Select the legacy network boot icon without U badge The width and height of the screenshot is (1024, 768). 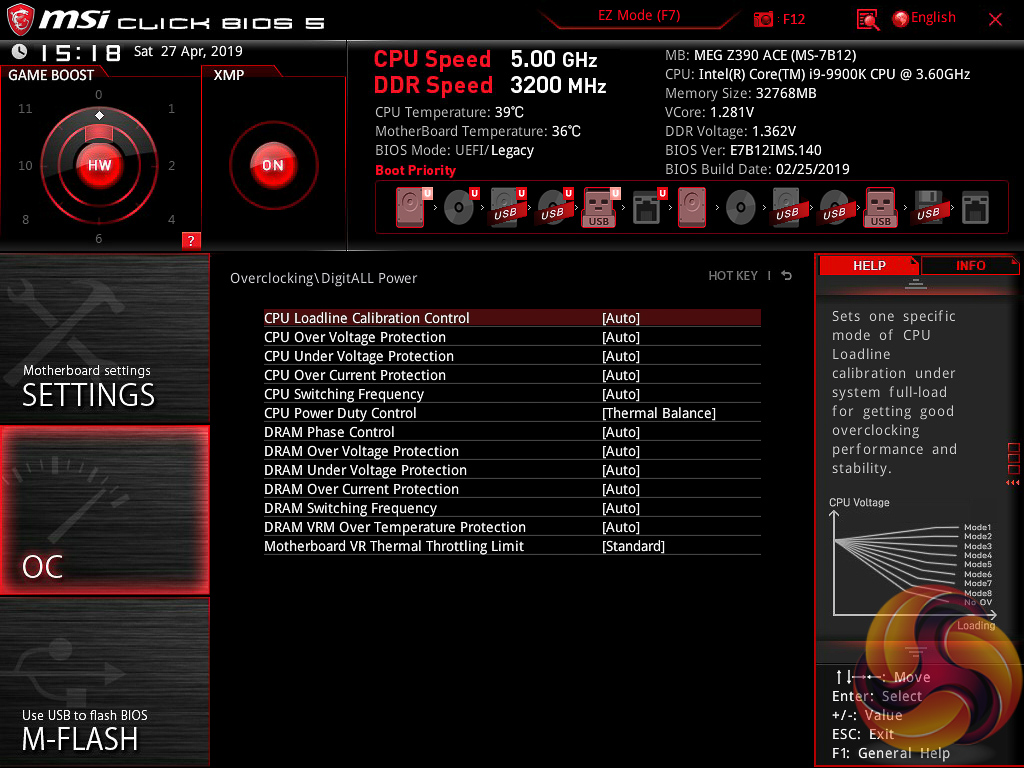(x=976, y=207)
